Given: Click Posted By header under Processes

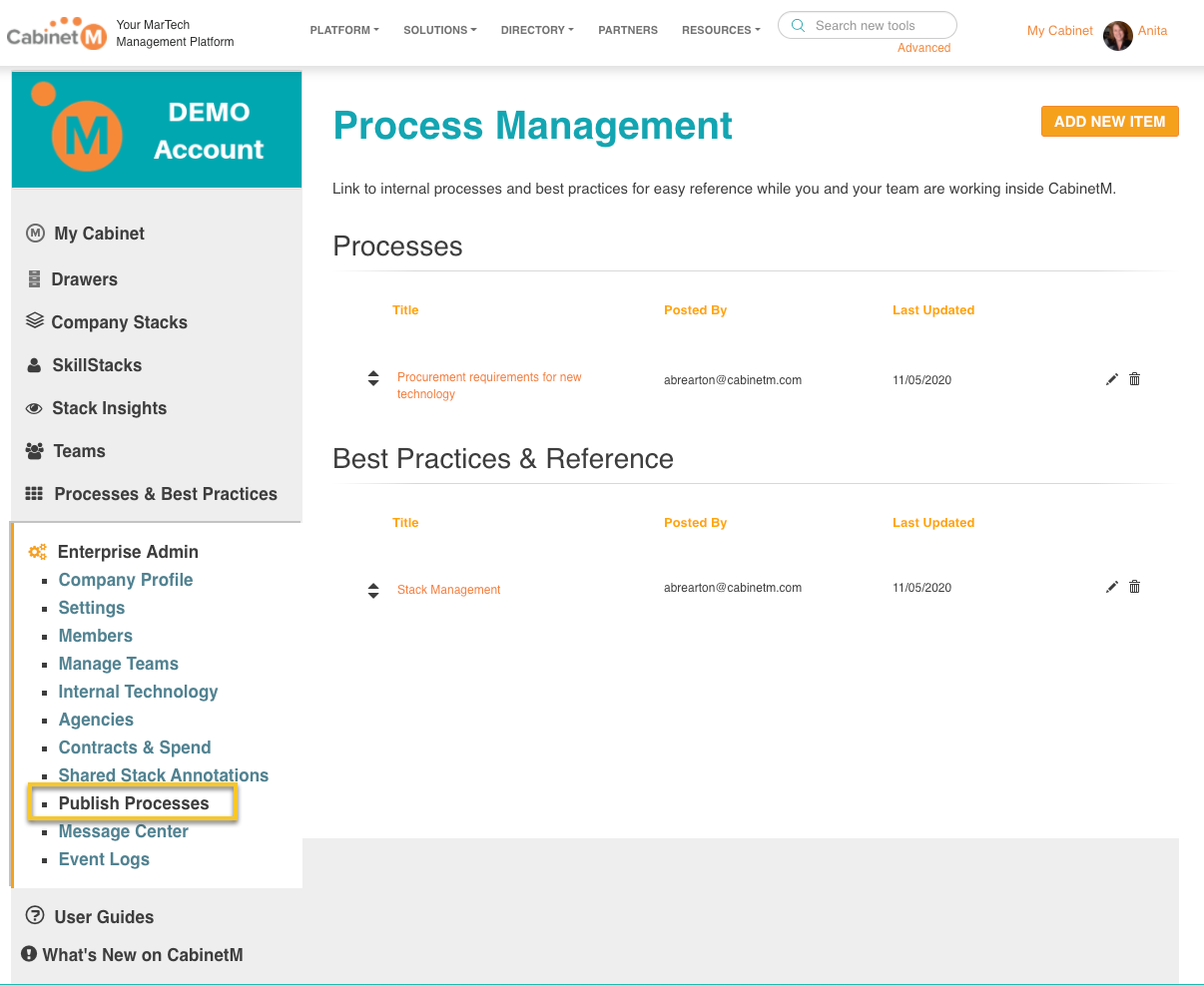Looking at the screenshot, I should (695, 310).
